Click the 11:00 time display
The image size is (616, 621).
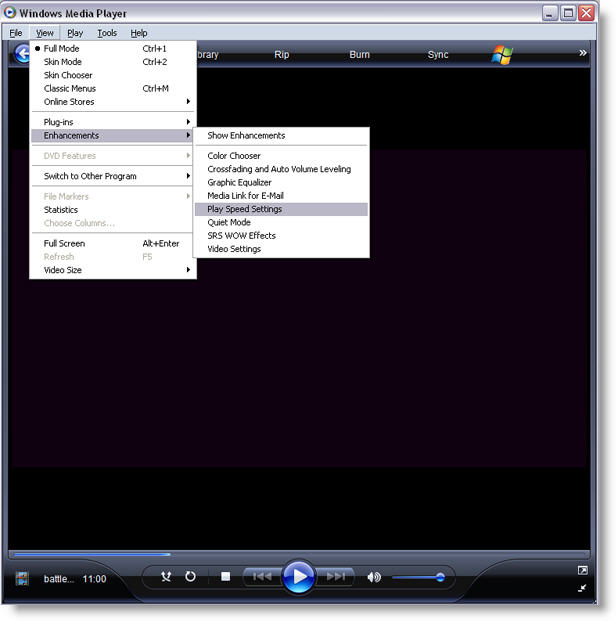tap(94, 579)
